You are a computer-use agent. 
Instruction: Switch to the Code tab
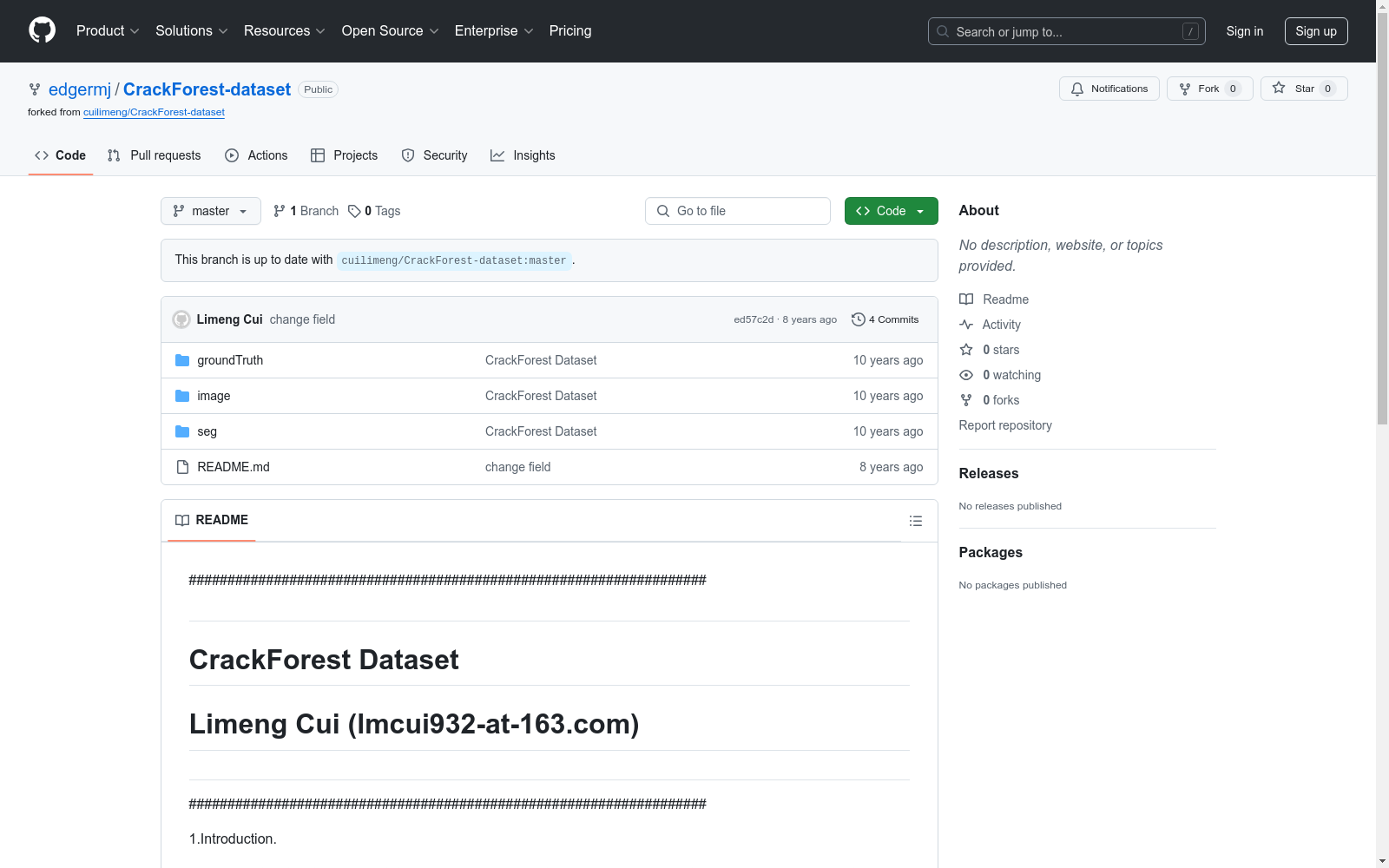coord(60,155)
